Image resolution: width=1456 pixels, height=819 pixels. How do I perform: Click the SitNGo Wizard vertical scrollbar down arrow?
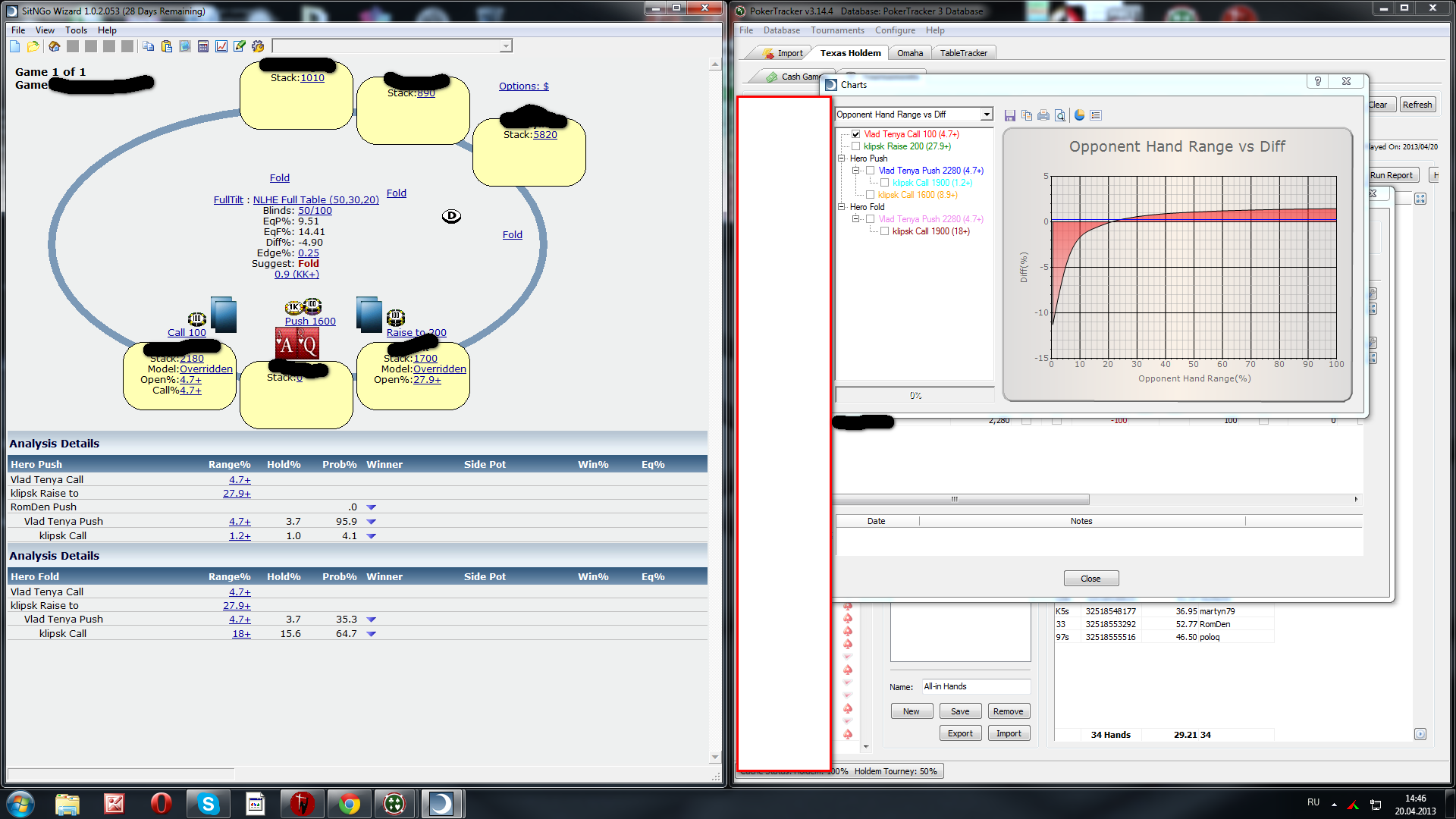(714, 757)
